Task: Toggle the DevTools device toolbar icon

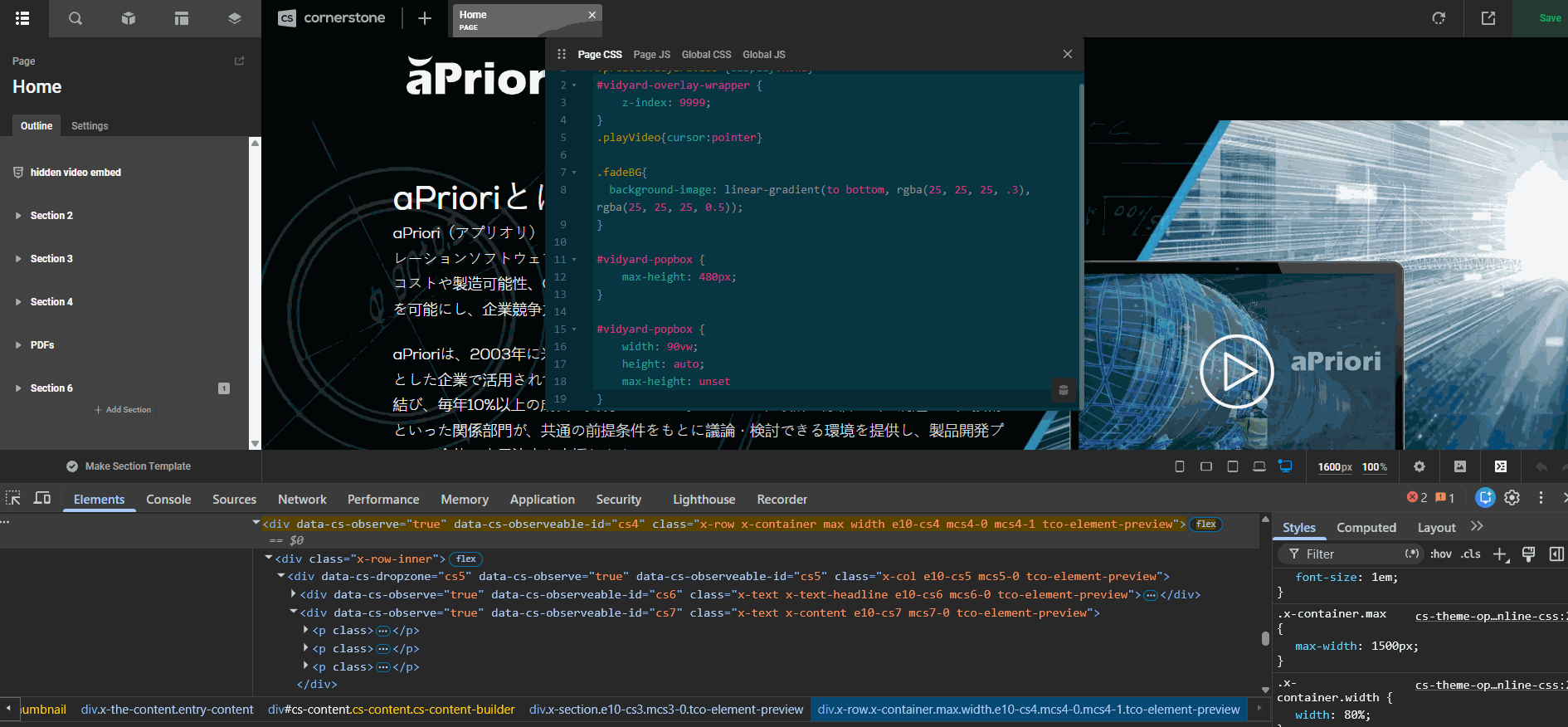Action: [42, 498]
